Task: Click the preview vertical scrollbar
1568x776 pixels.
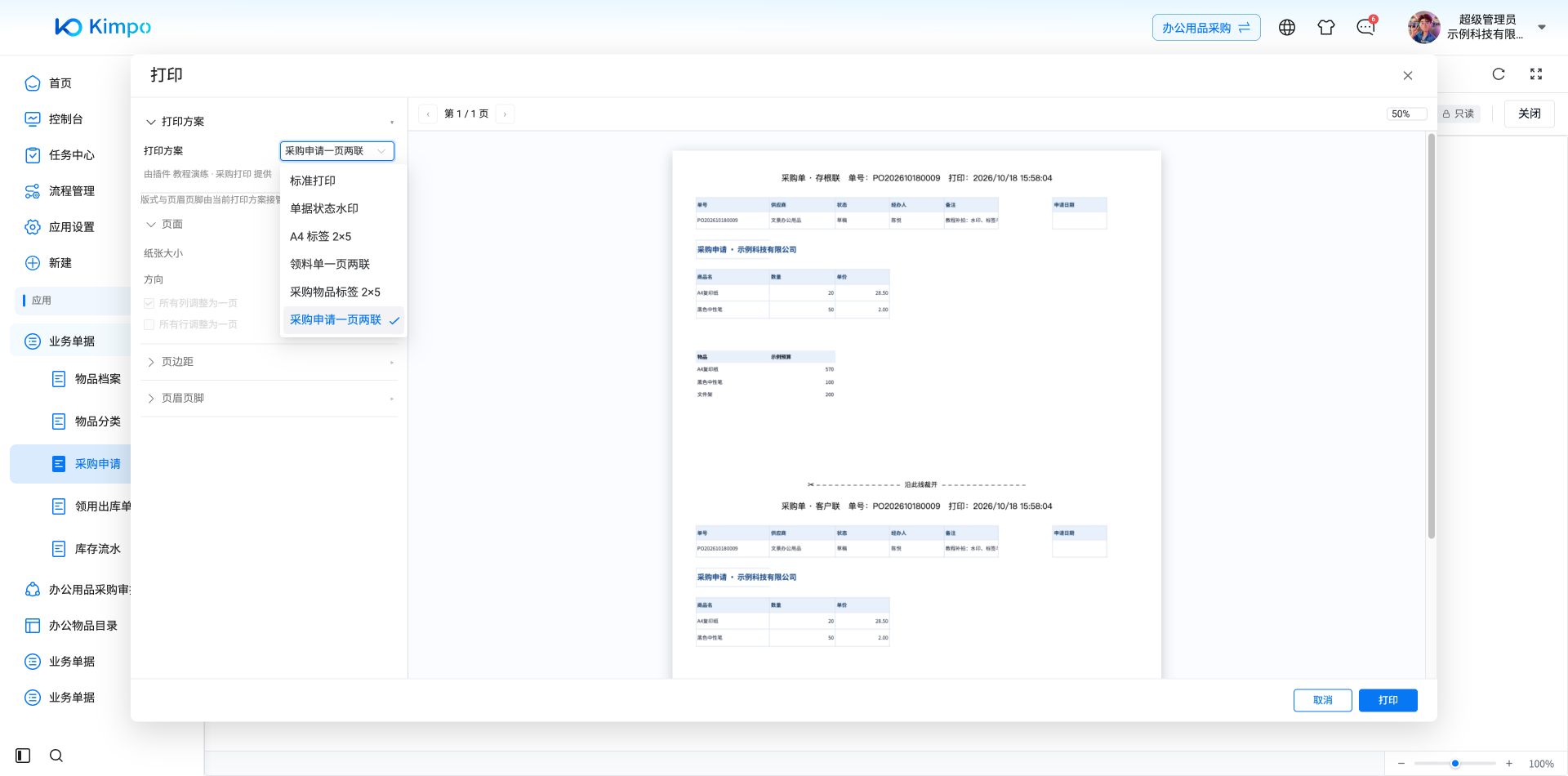Action: pos(1431,336)
